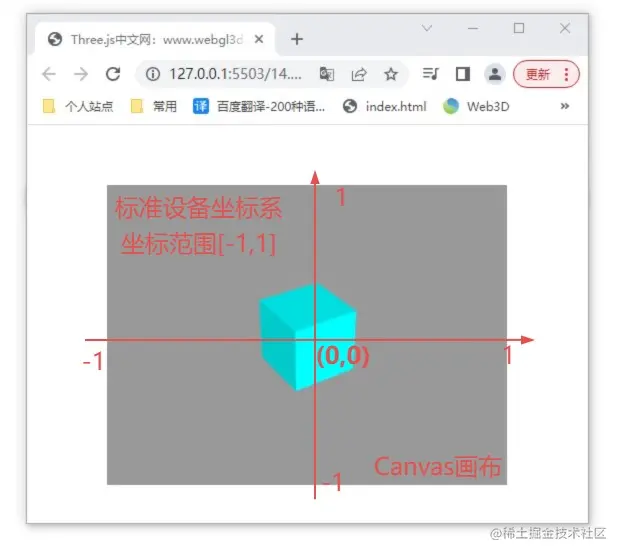Open the index.html bookmark
The image size is (622, 556).
[384, 106]
